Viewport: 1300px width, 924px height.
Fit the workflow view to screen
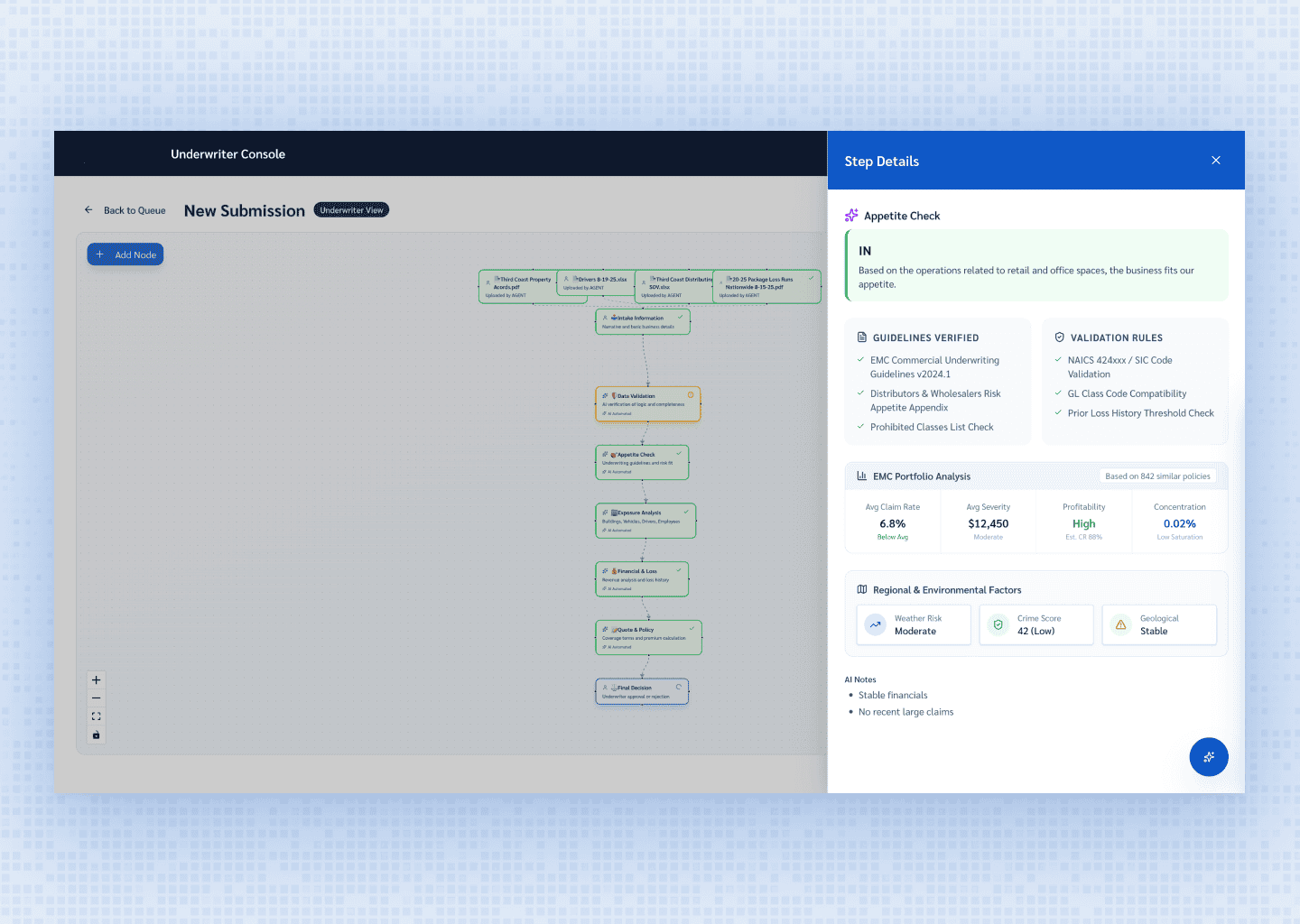click(97, 716)
